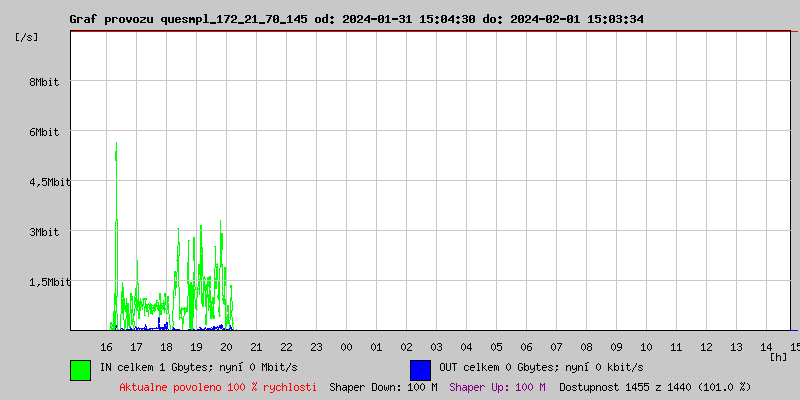Screen dimensions: 800x400
Task: Click the 'Shaper Down: 100 M' text
Action: 383,386
